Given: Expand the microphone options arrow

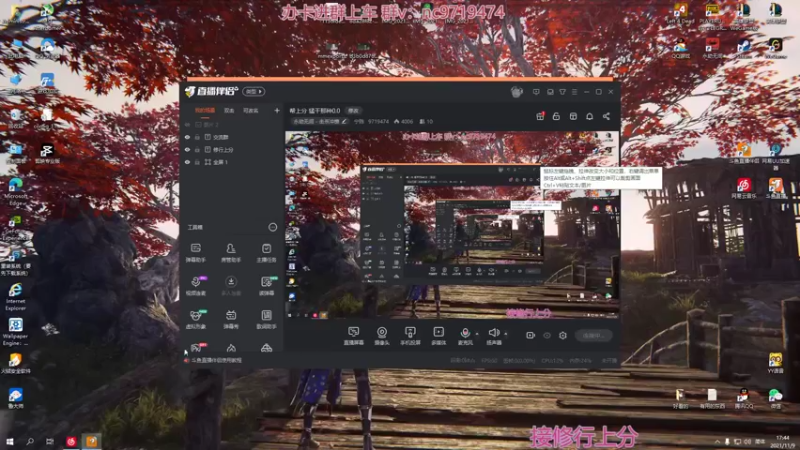Looking at the screenshot, I should 477,334.
